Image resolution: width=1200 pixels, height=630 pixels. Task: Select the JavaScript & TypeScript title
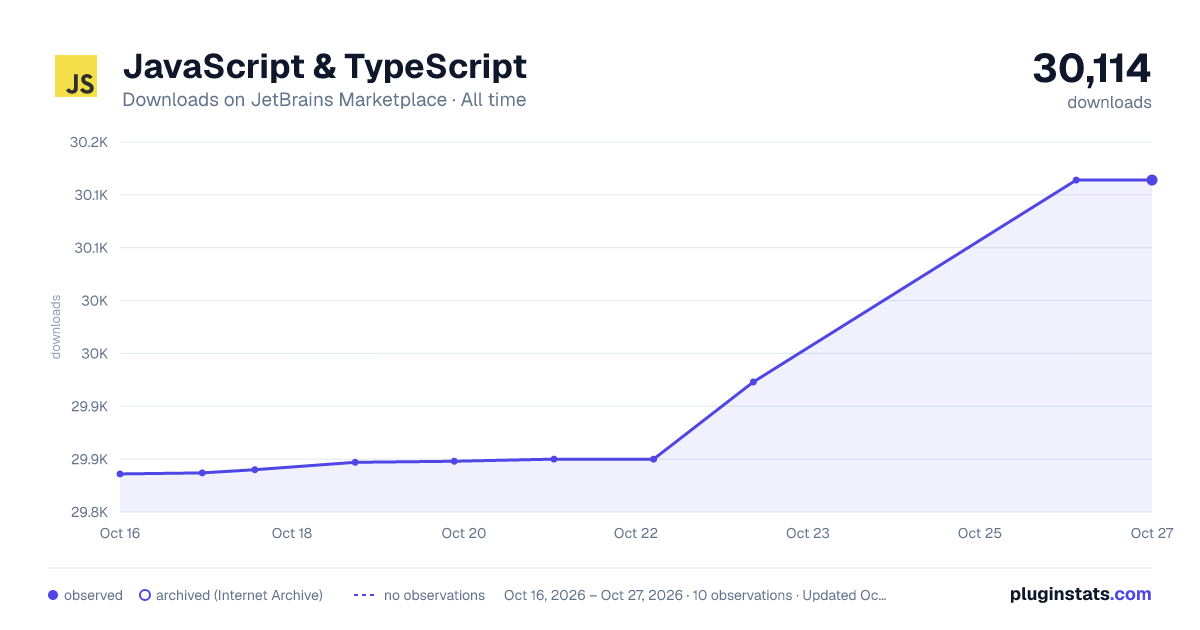[324, 67]
